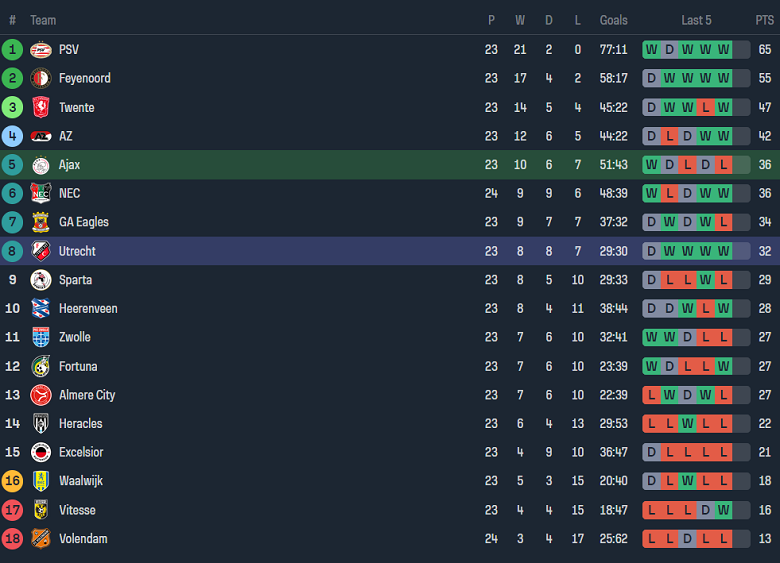The height and width of the screenshot is (563, 780).
Task: Click the Fortuna club crest icon
Action: tap(41, 366)
